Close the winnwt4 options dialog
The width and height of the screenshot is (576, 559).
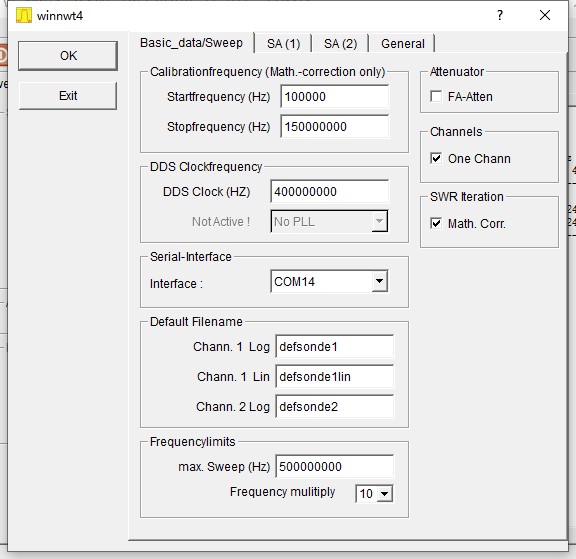545,15
